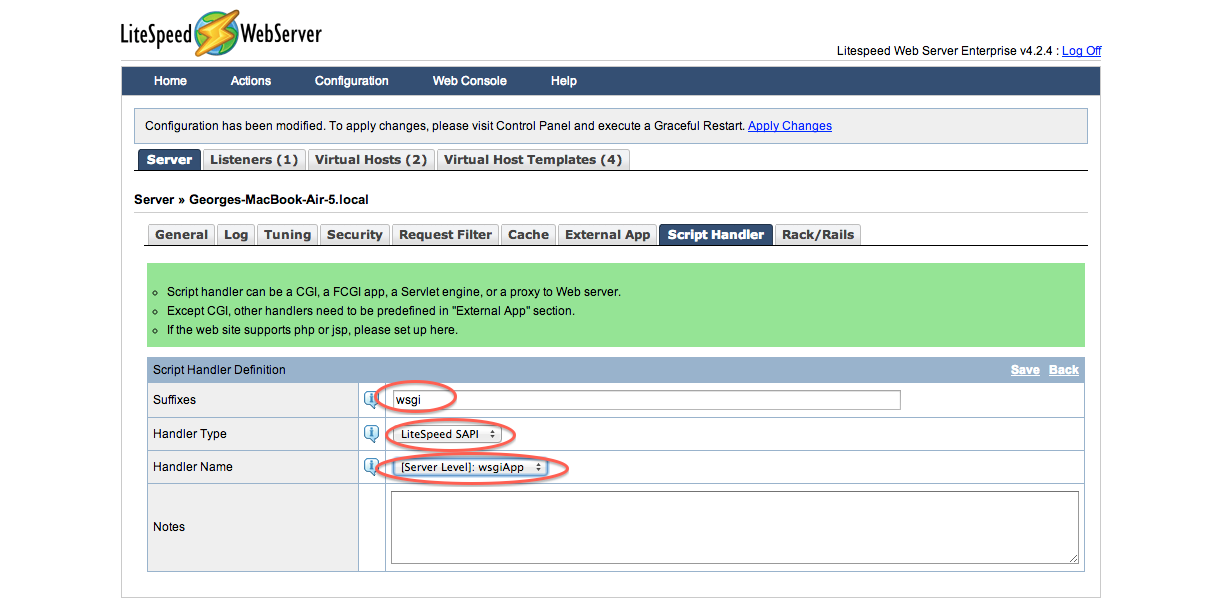Open the Cache sub-tab
The image size is (1222, 606).
pos(528,235)
